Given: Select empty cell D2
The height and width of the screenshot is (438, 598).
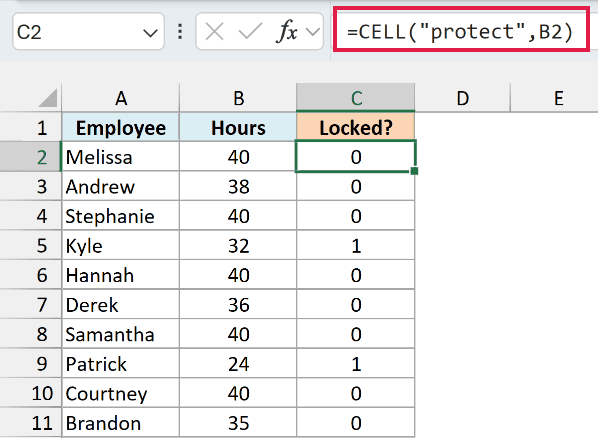Looking at the screenshot, I should 463,157.
